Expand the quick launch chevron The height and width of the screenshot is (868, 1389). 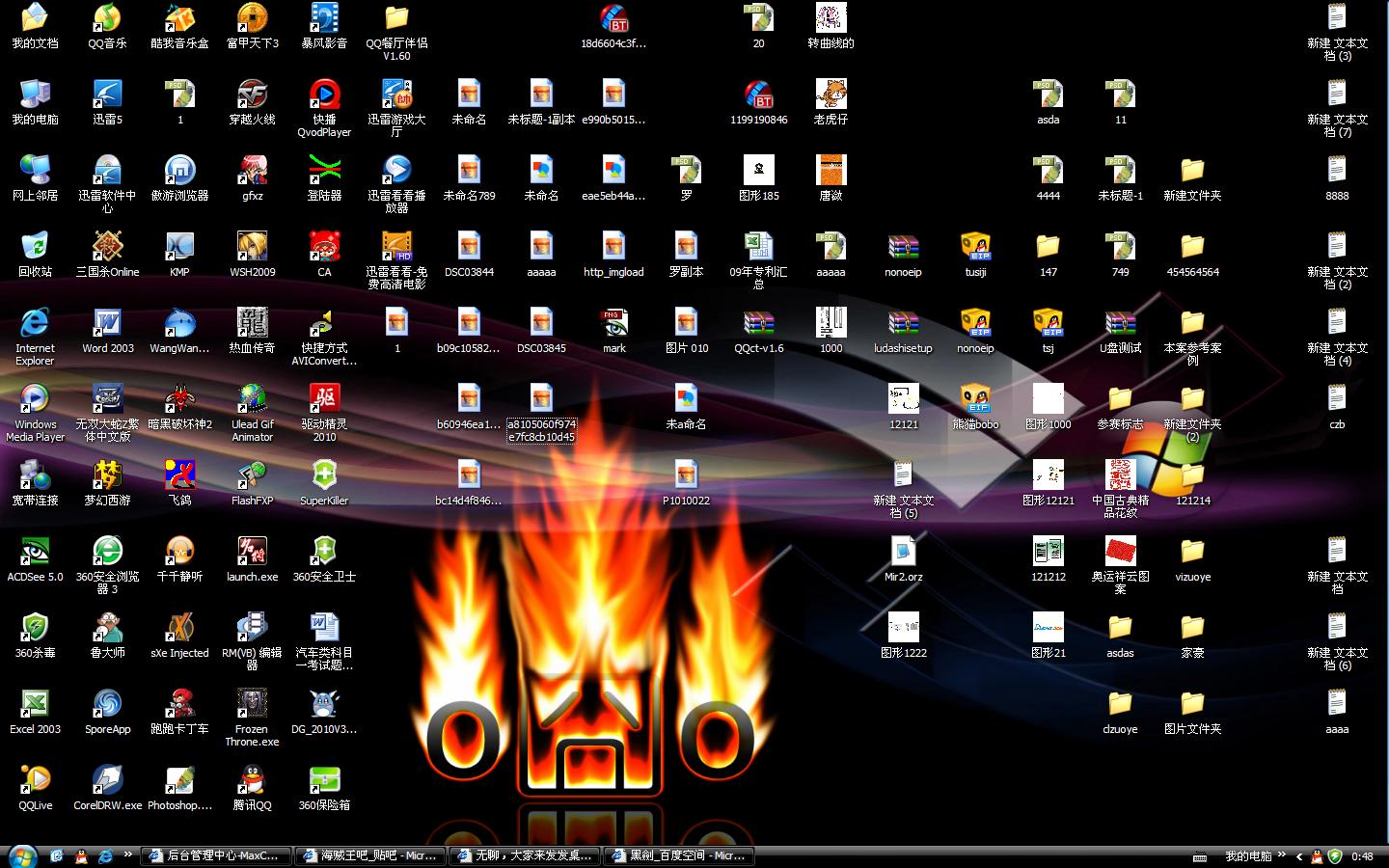pos(127,854)
